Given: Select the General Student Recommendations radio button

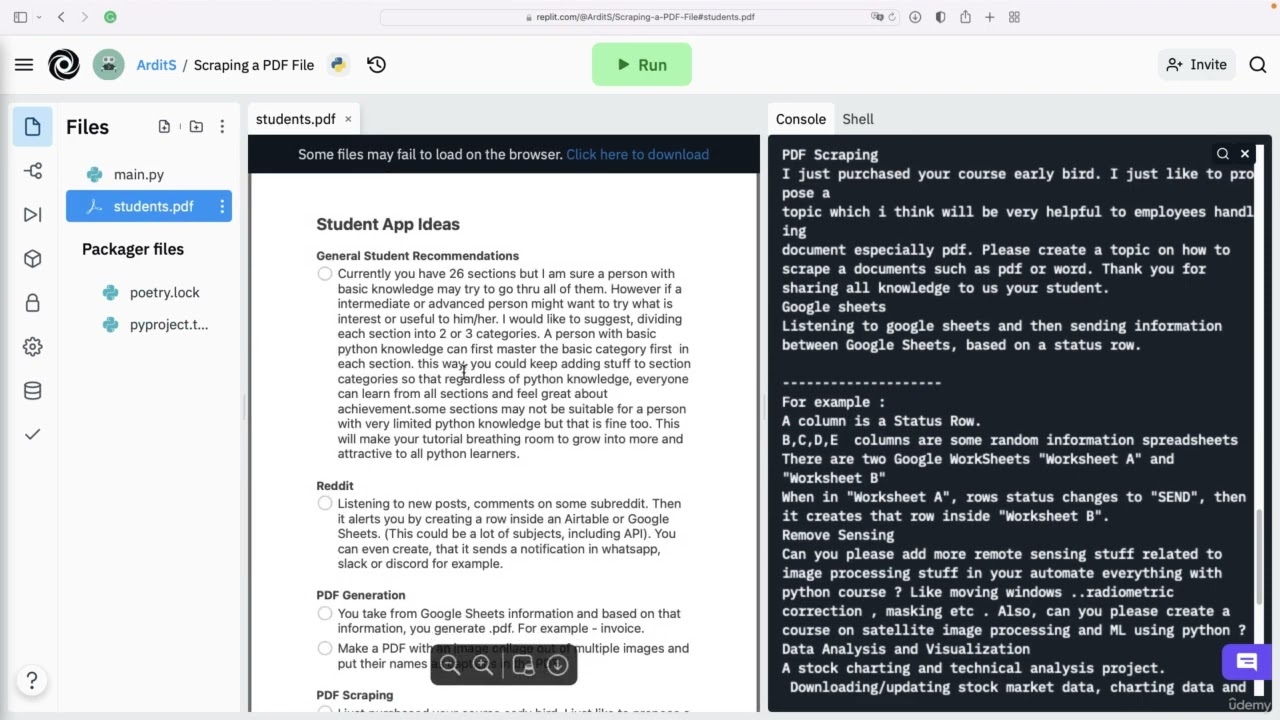Looking at the screenshot, I should 324,274.
